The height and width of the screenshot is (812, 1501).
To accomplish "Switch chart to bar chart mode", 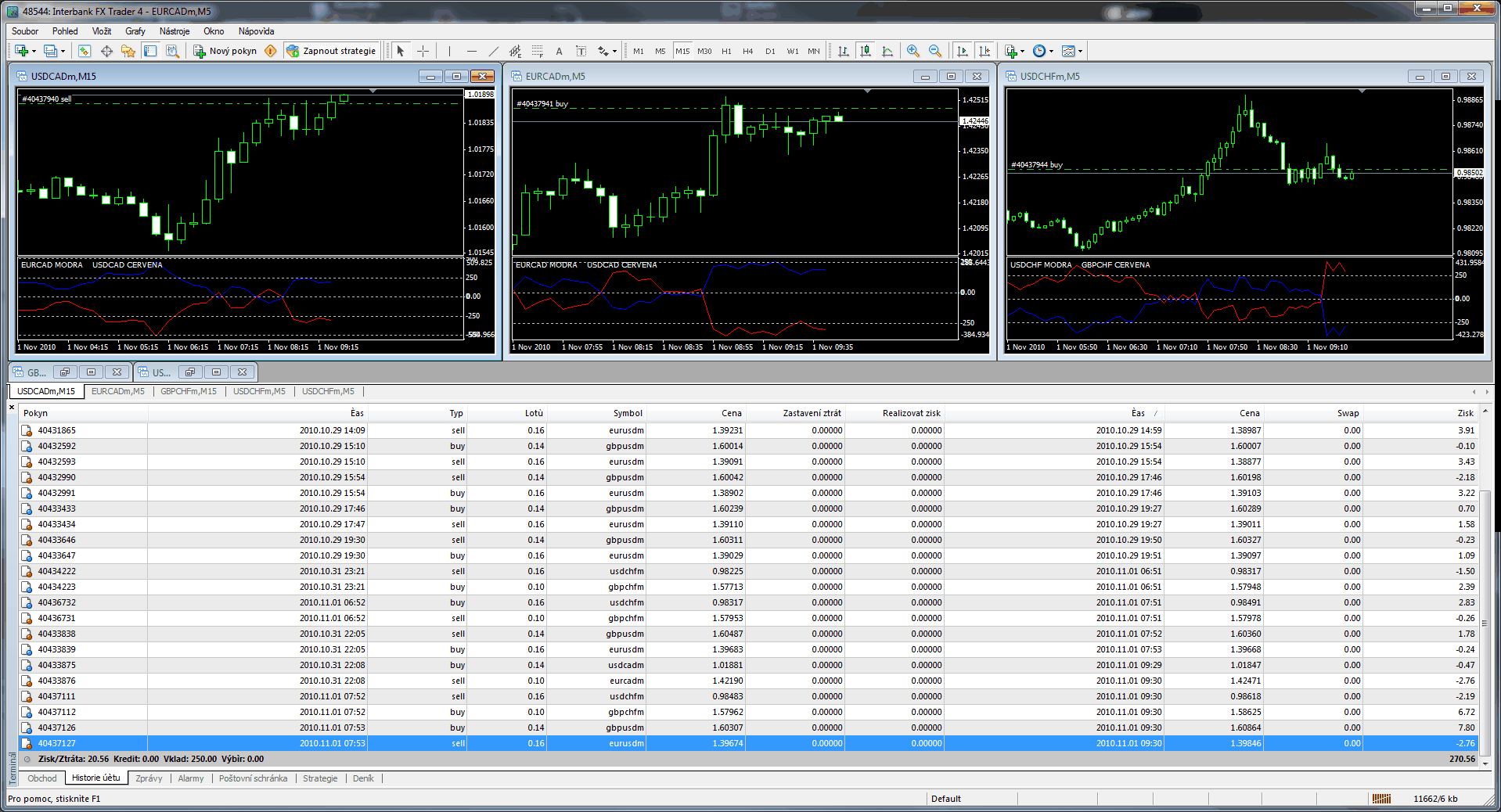I will click(x=843, y=51).
